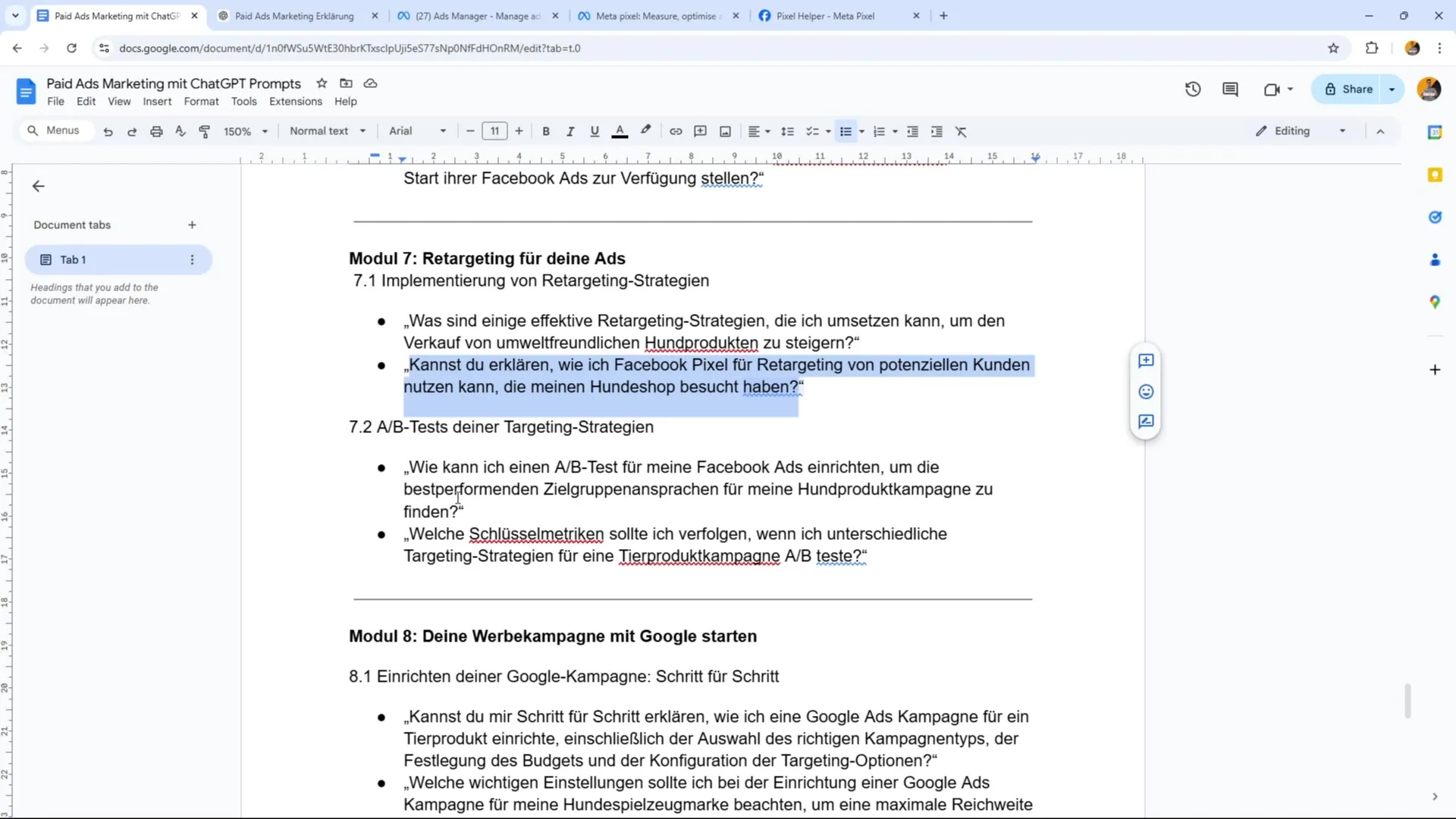The image size is (1456, 819).
Task: Open line and paragraph spacing icon
Action: (x=787, y=131)
